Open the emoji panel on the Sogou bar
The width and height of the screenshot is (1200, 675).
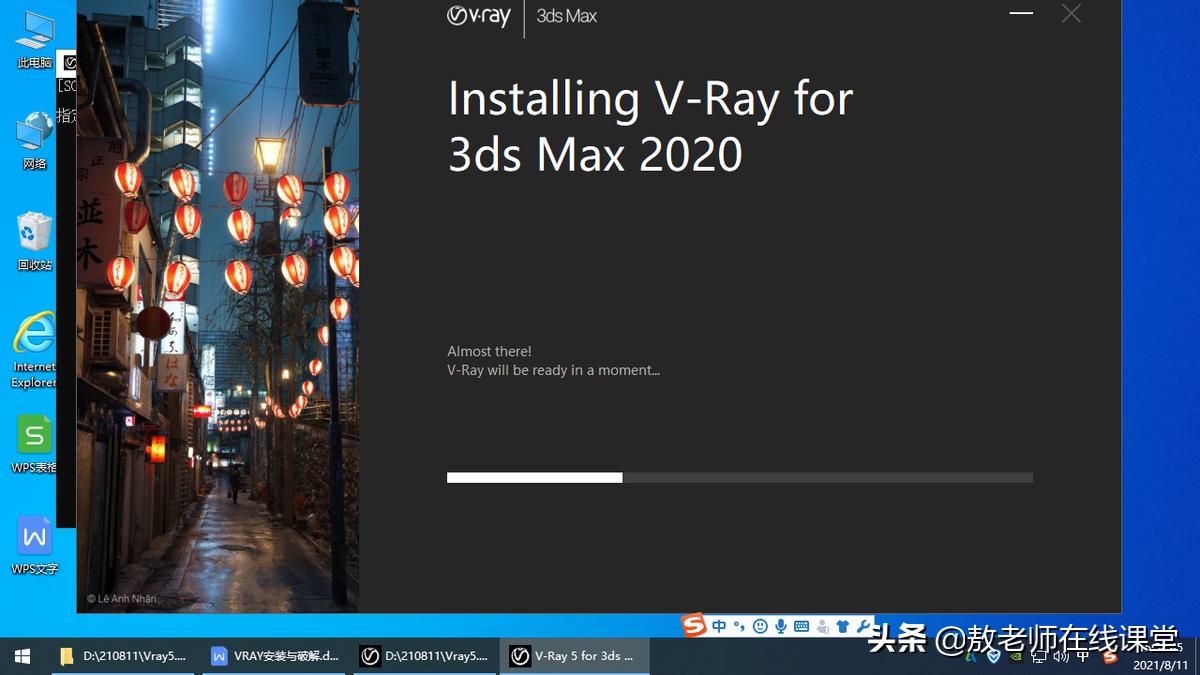tap(762, 626)
